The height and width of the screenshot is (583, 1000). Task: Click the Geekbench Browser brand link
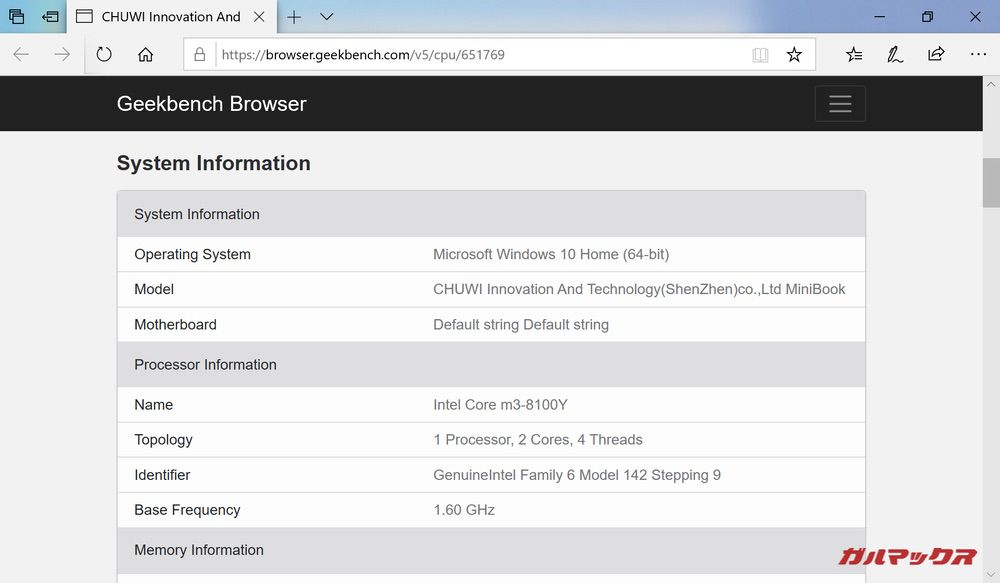(211, 104)
